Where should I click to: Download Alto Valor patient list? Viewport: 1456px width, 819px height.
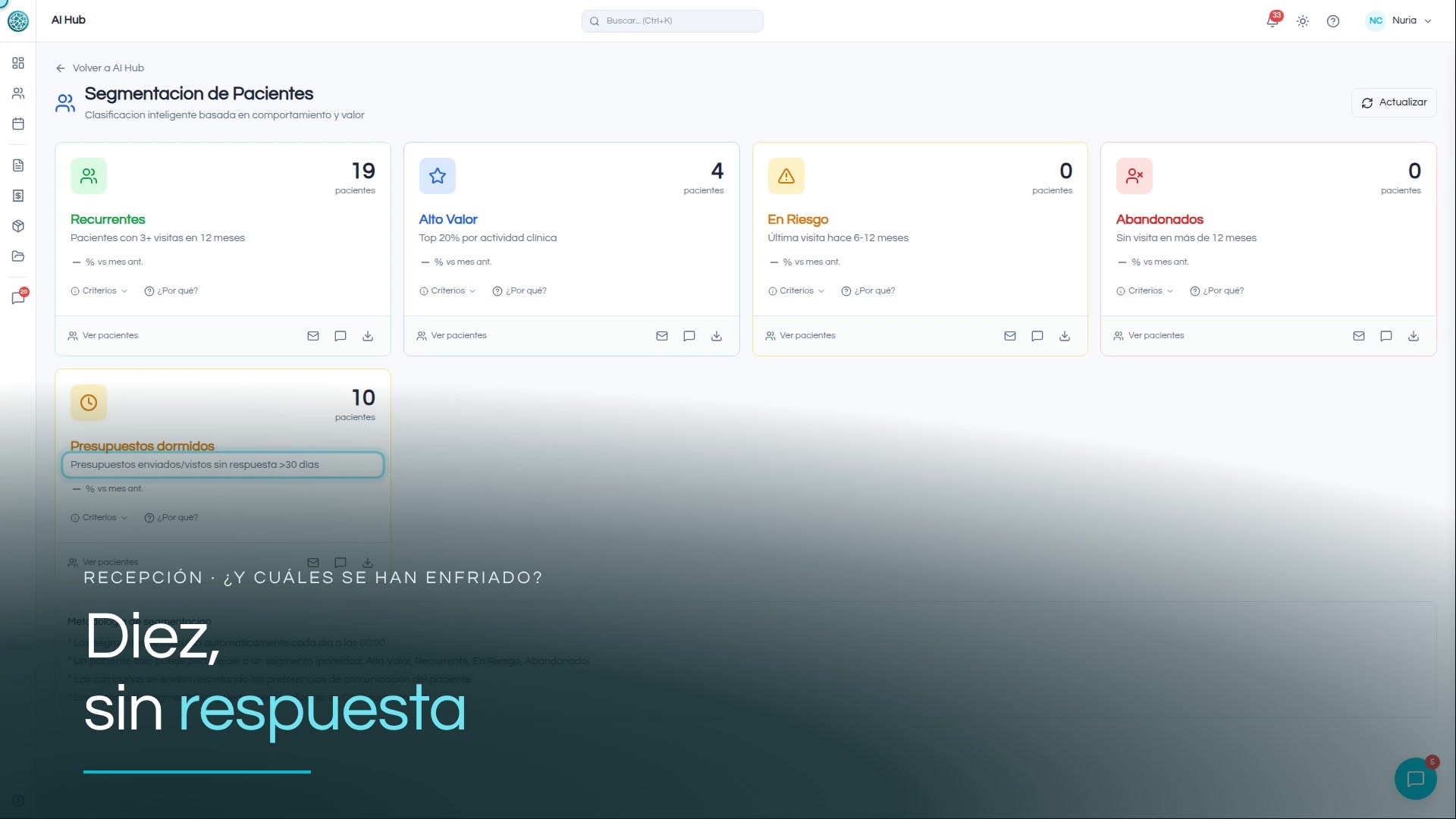717,336
